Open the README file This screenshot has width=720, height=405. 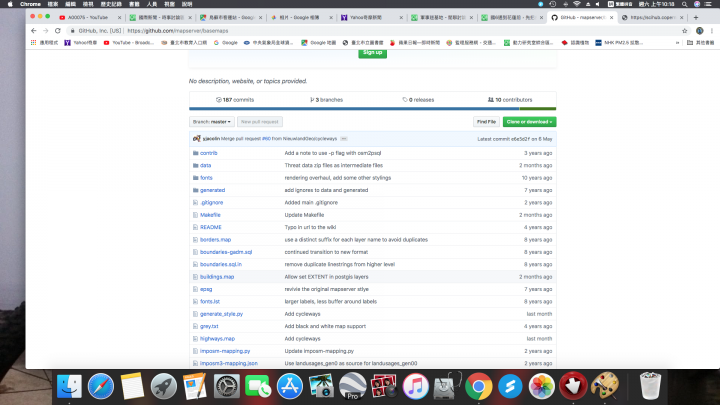(211, 227)
